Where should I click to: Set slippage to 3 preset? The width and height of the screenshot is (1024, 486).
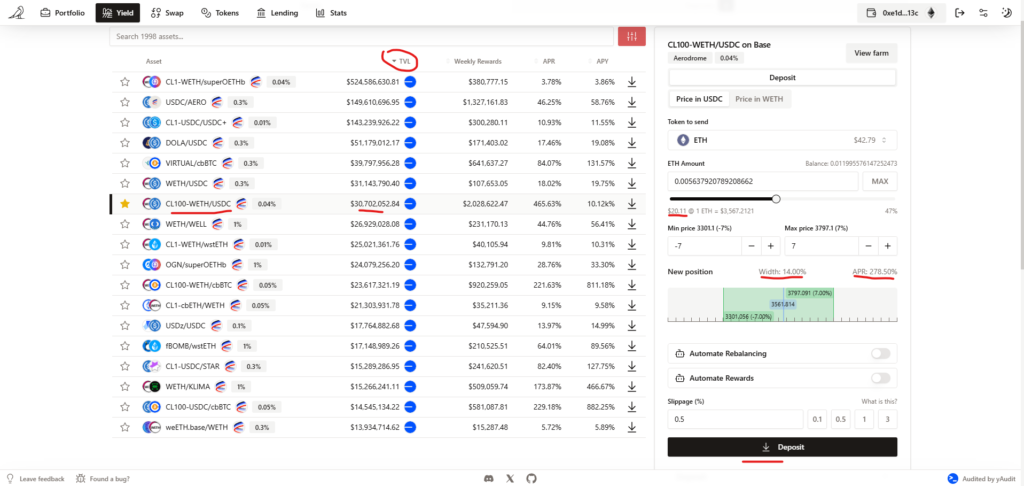coord(888,419)
